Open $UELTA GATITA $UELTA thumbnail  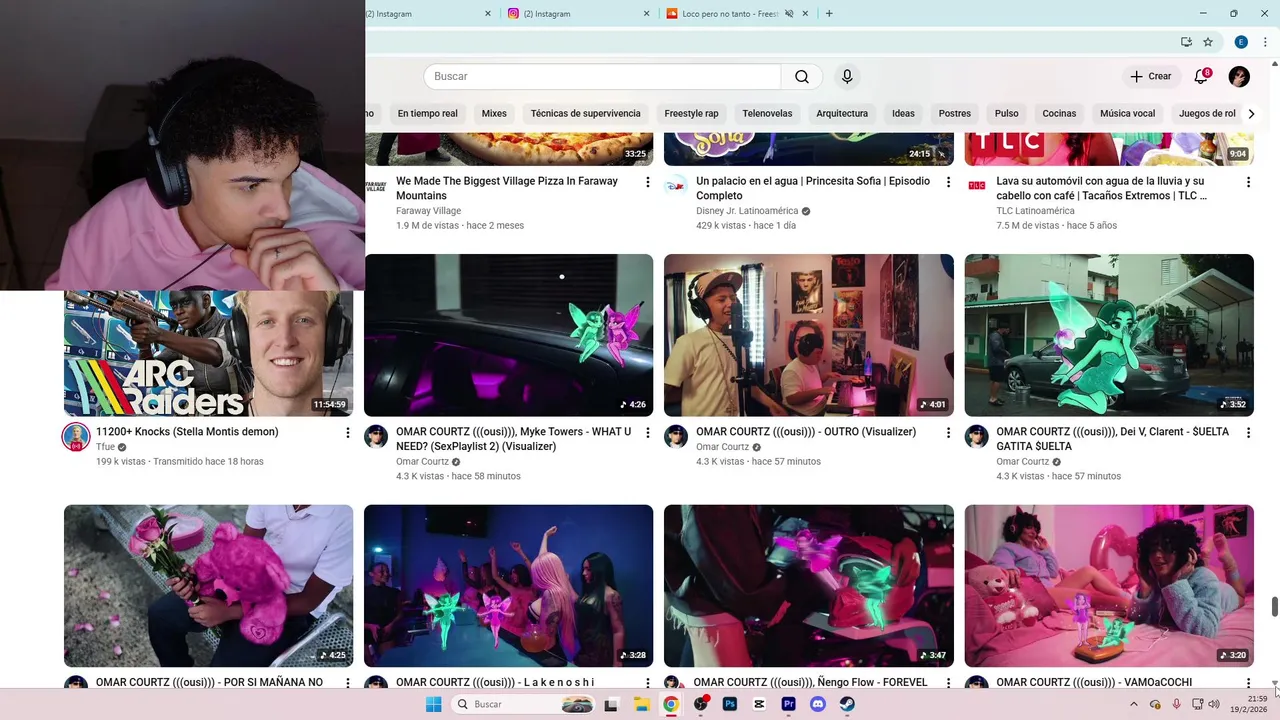coord(1109,335)
